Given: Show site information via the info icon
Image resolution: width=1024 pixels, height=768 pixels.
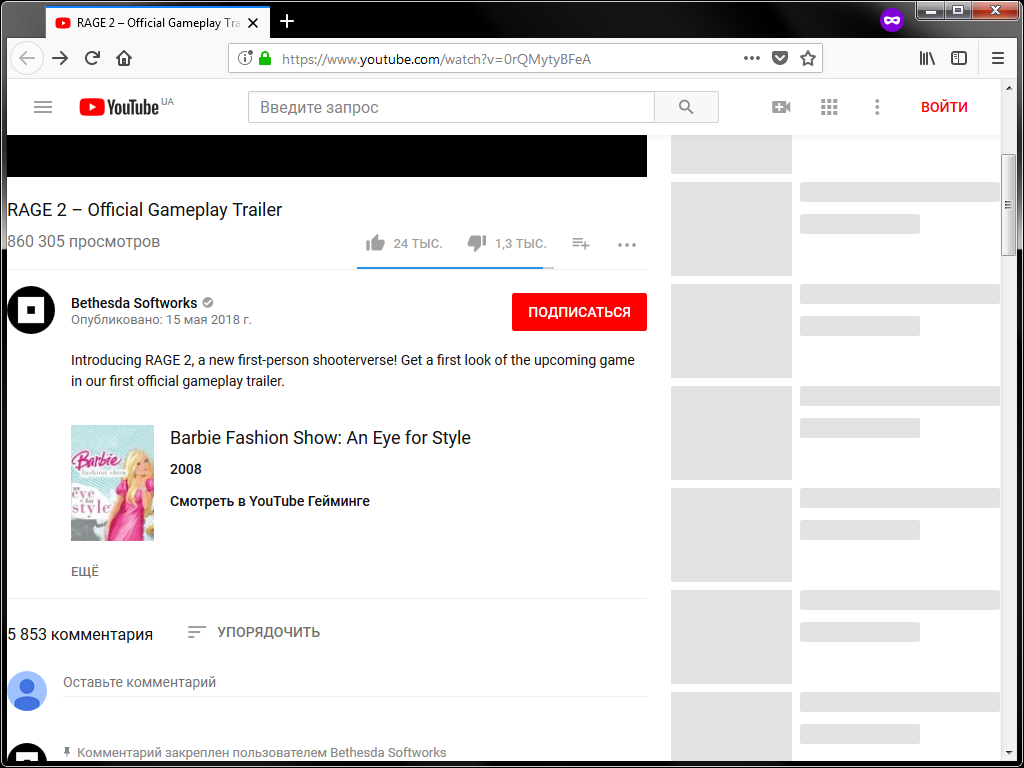Looking at the screenshot, I should pyautogui.click(x=245, y=59).
